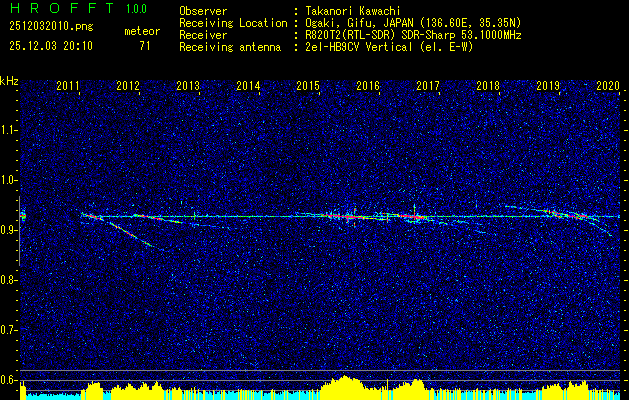The width and height of the screenshot is (629, 400).
Task: Click the 0.8 kHz axis label
Action: pos(9,280)
